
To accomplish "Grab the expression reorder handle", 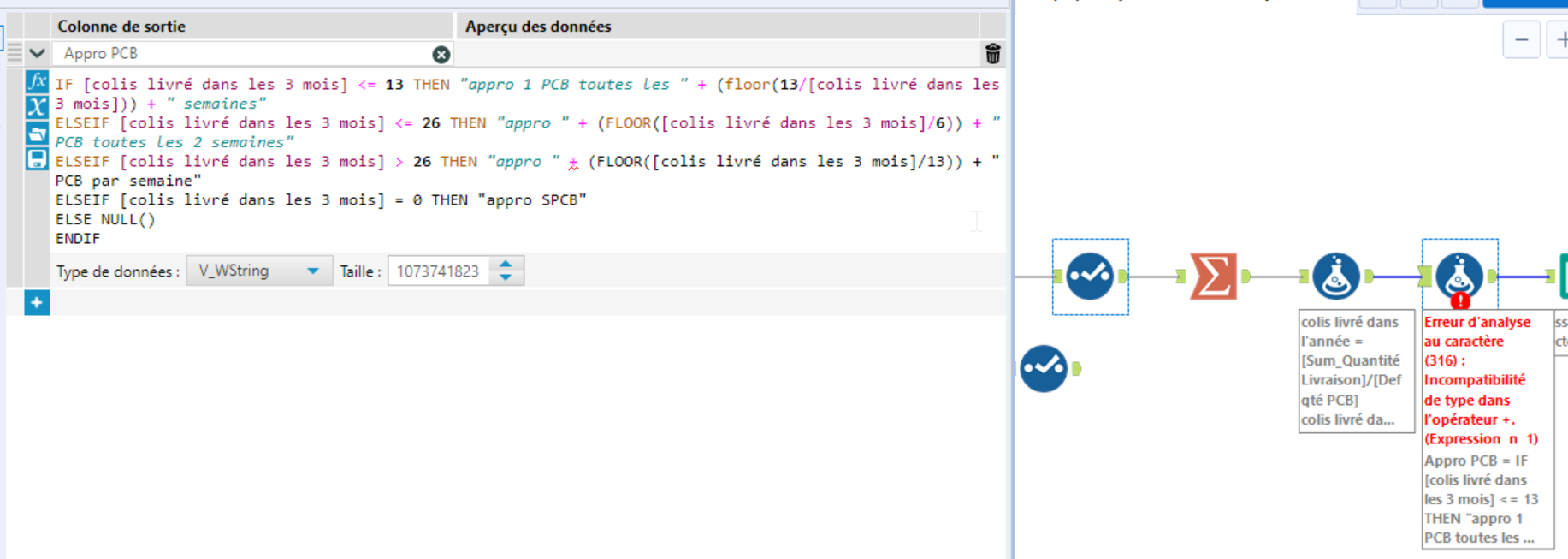I will [15, 53].
